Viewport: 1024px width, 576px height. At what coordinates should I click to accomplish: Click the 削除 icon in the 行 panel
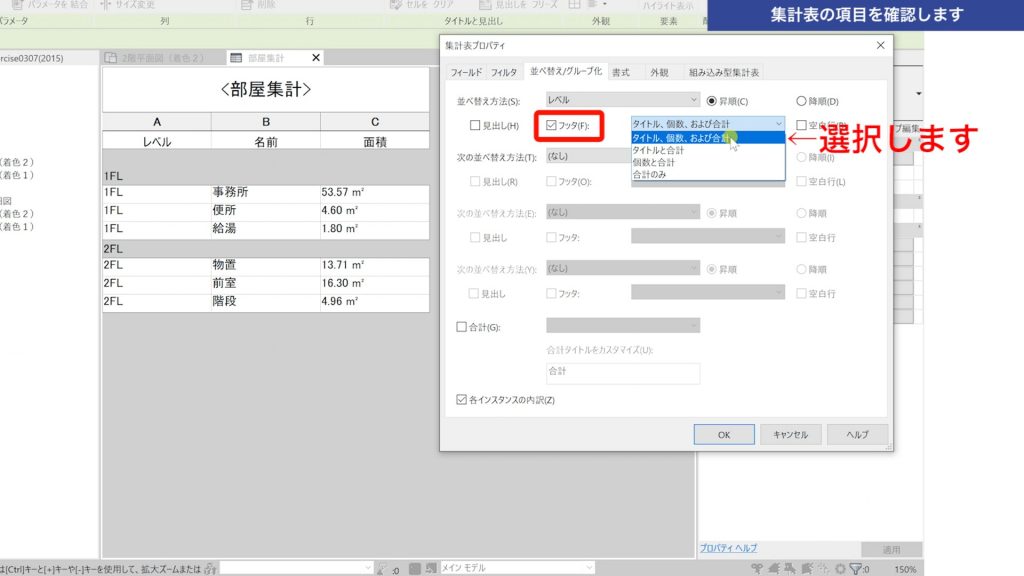pos(245,5)
